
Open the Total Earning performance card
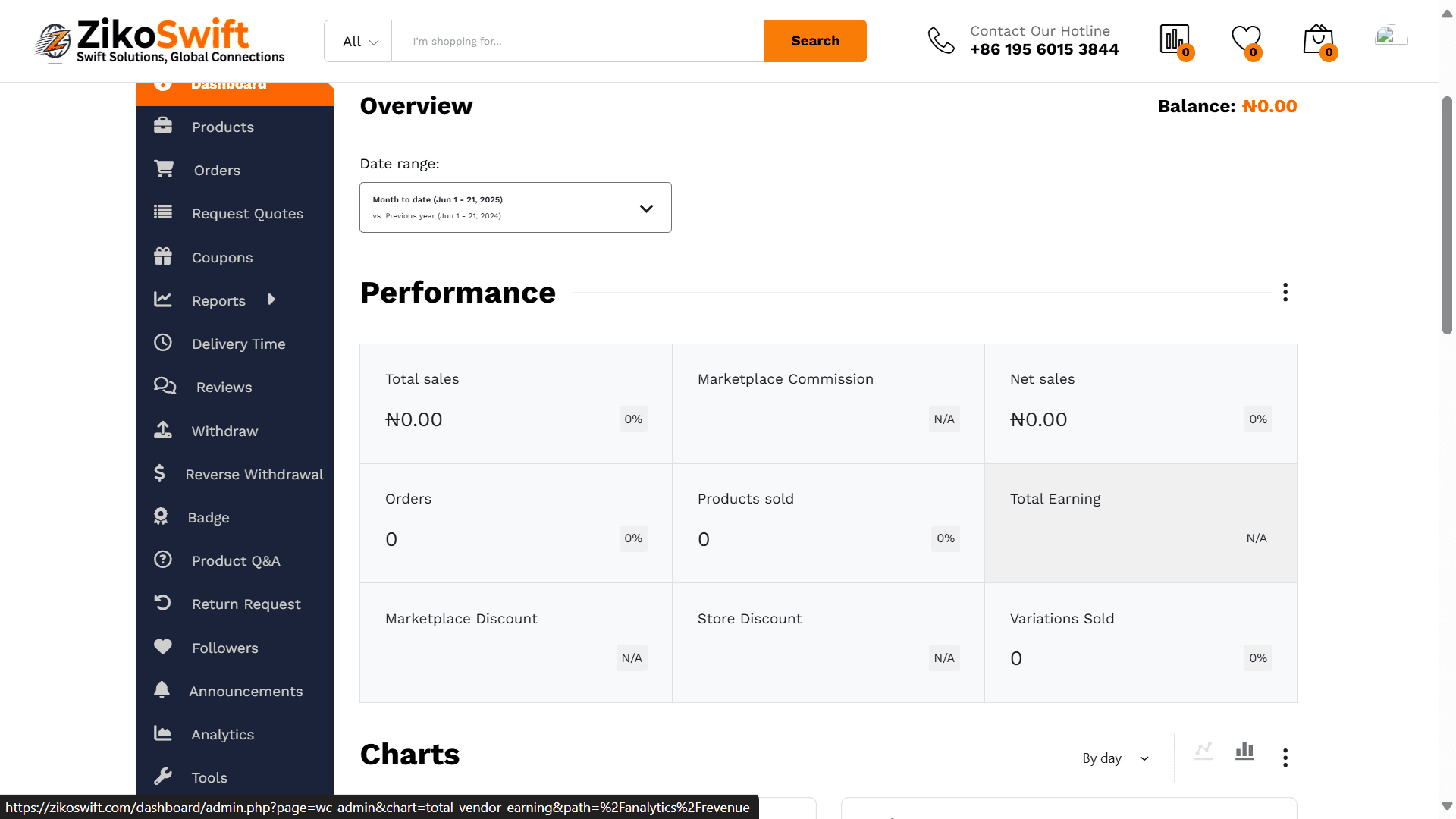point(1141,523)
